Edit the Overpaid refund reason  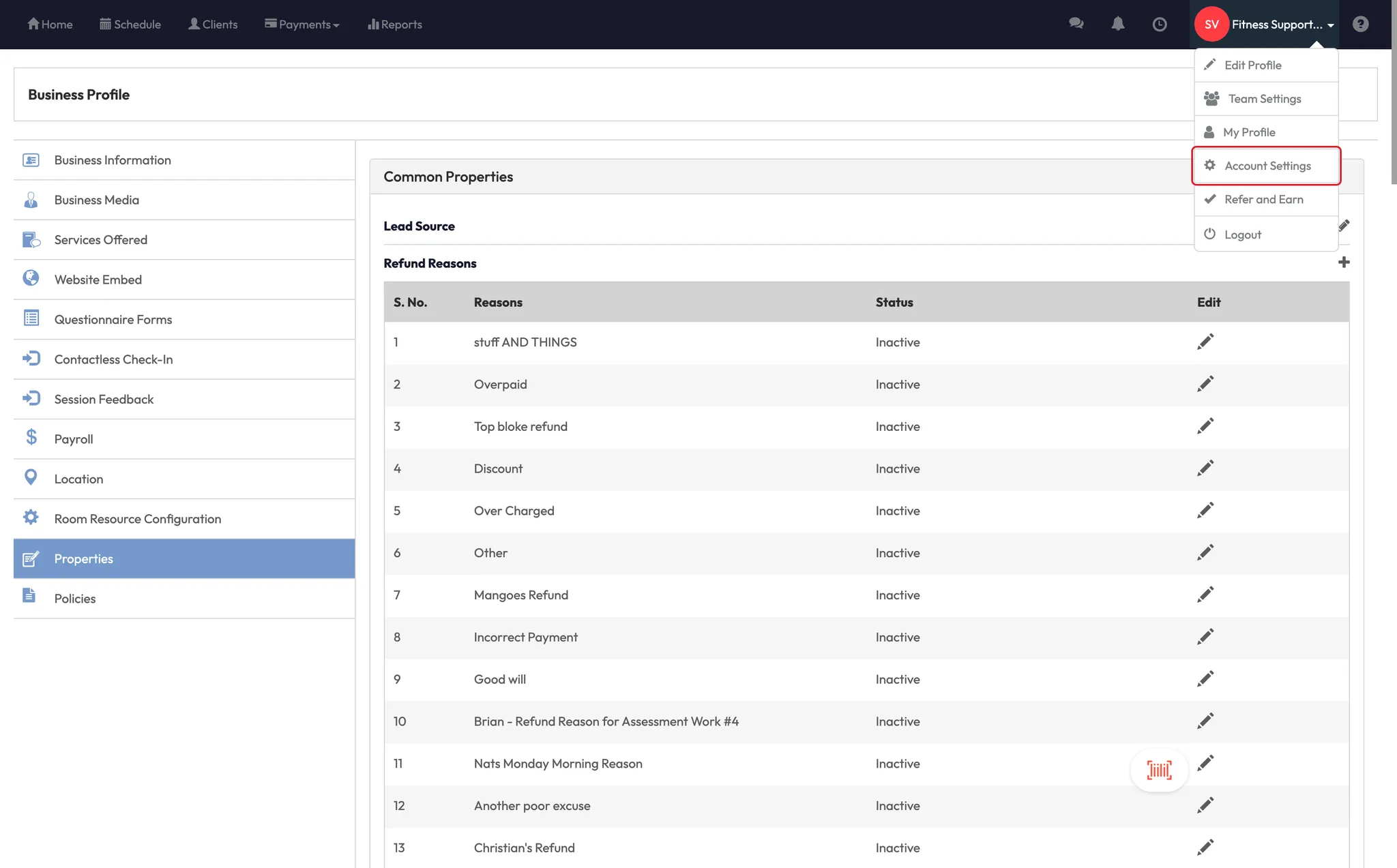coord(1205,384)
